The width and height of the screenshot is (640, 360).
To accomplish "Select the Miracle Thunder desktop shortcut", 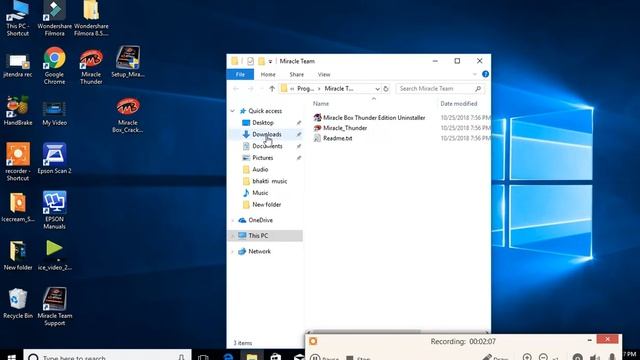I will pos(91,66).
